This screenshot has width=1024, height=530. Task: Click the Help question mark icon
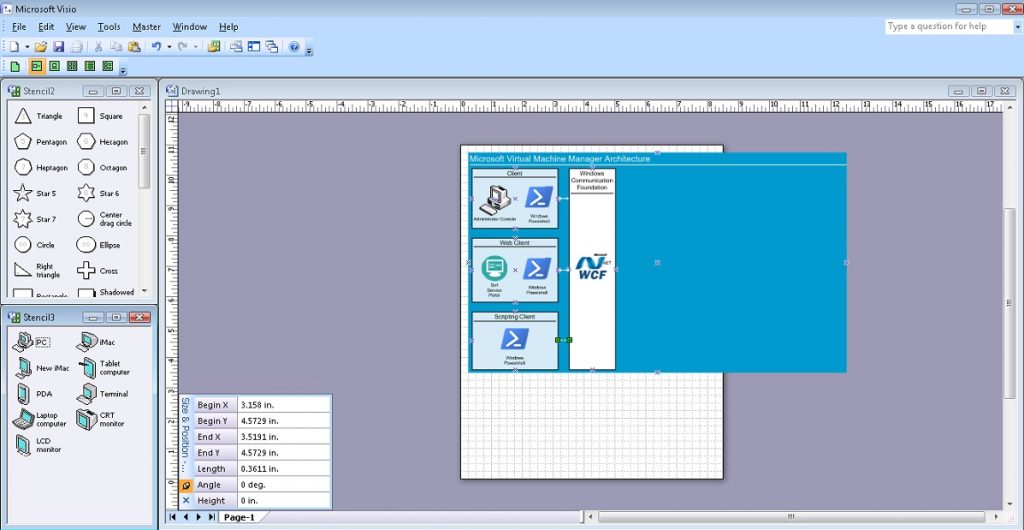point(294,47)
